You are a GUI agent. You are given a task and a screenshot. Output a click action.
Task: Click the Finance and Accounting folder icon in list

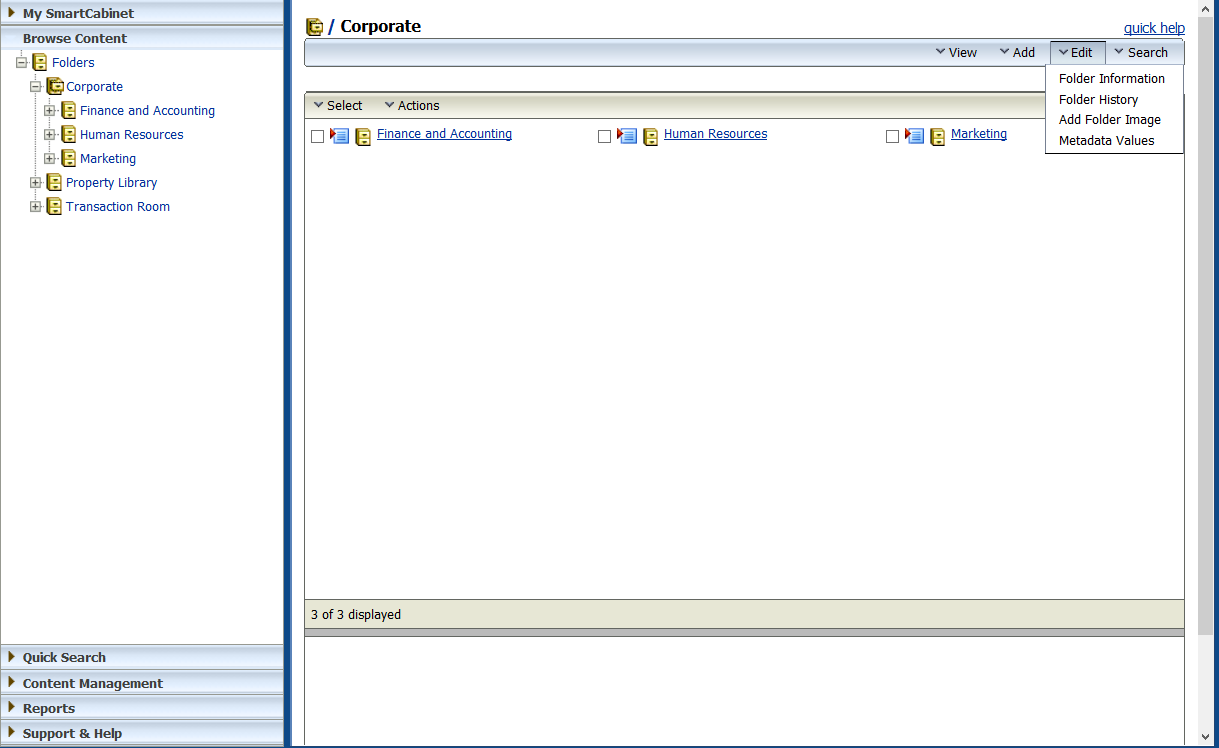(x=362, y=135)
